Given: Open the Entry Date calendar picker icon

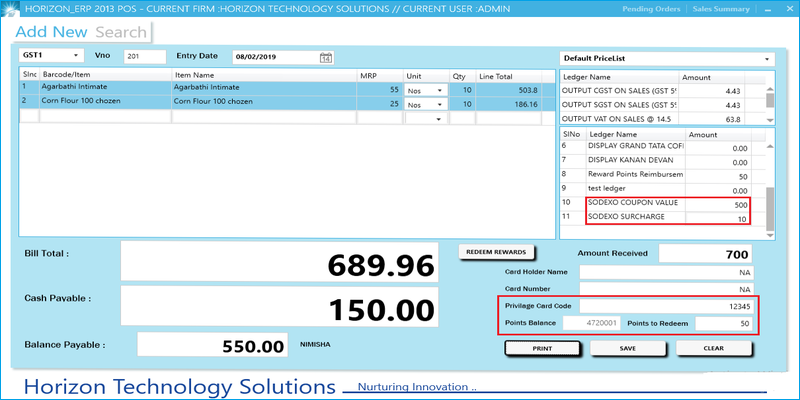Looking at the screenshot, I should click(x=326, y=58).
